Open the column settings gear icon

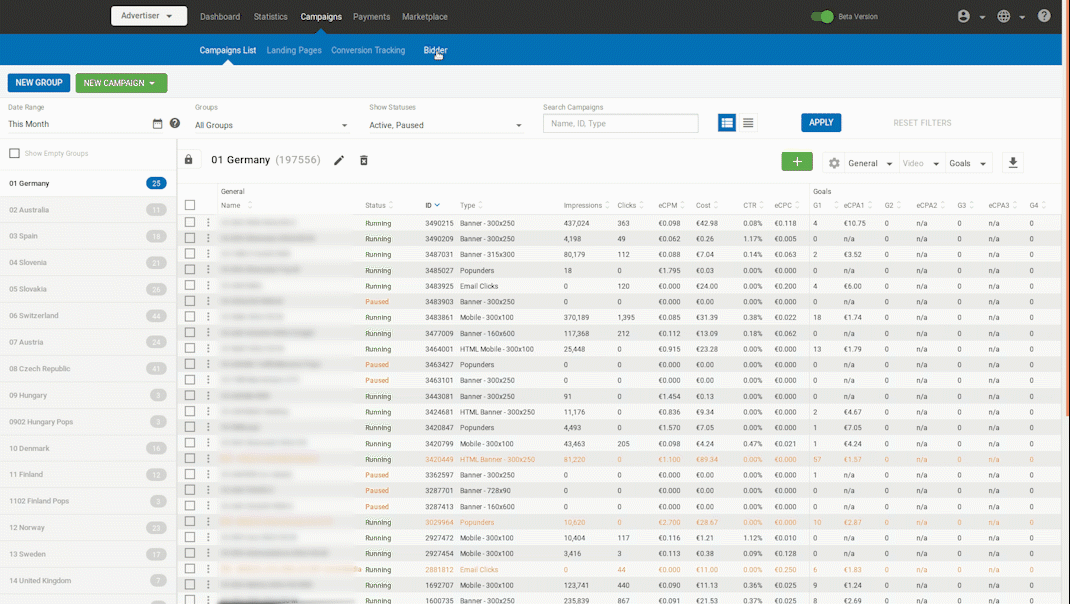[x=833, y=163]
